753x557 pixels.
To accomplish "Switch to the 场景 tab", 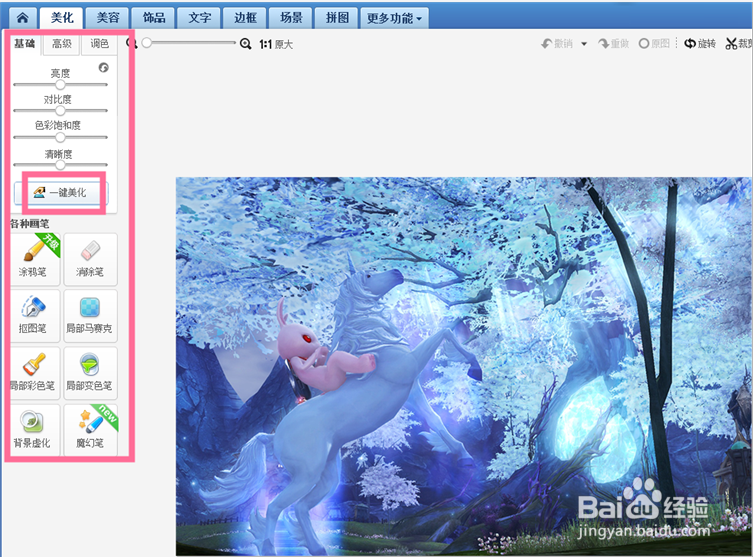I will coord(291,18).
